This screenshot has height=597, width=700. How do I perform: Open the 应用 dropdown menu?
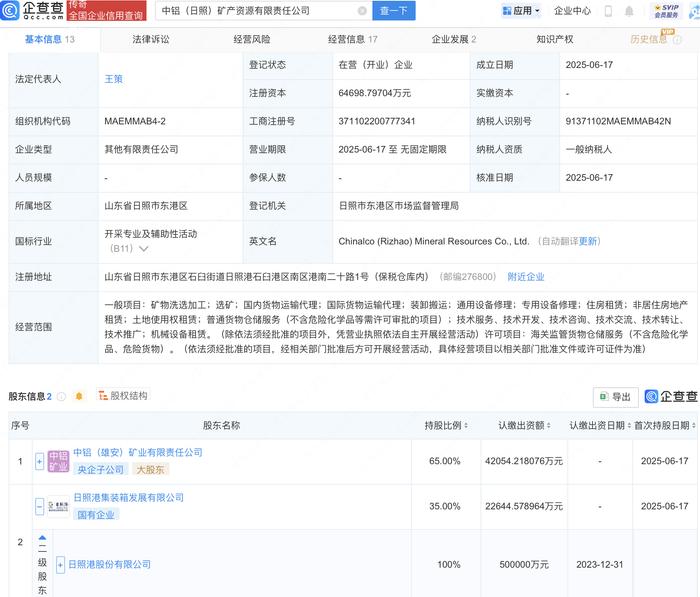click(x=521, y=11)
